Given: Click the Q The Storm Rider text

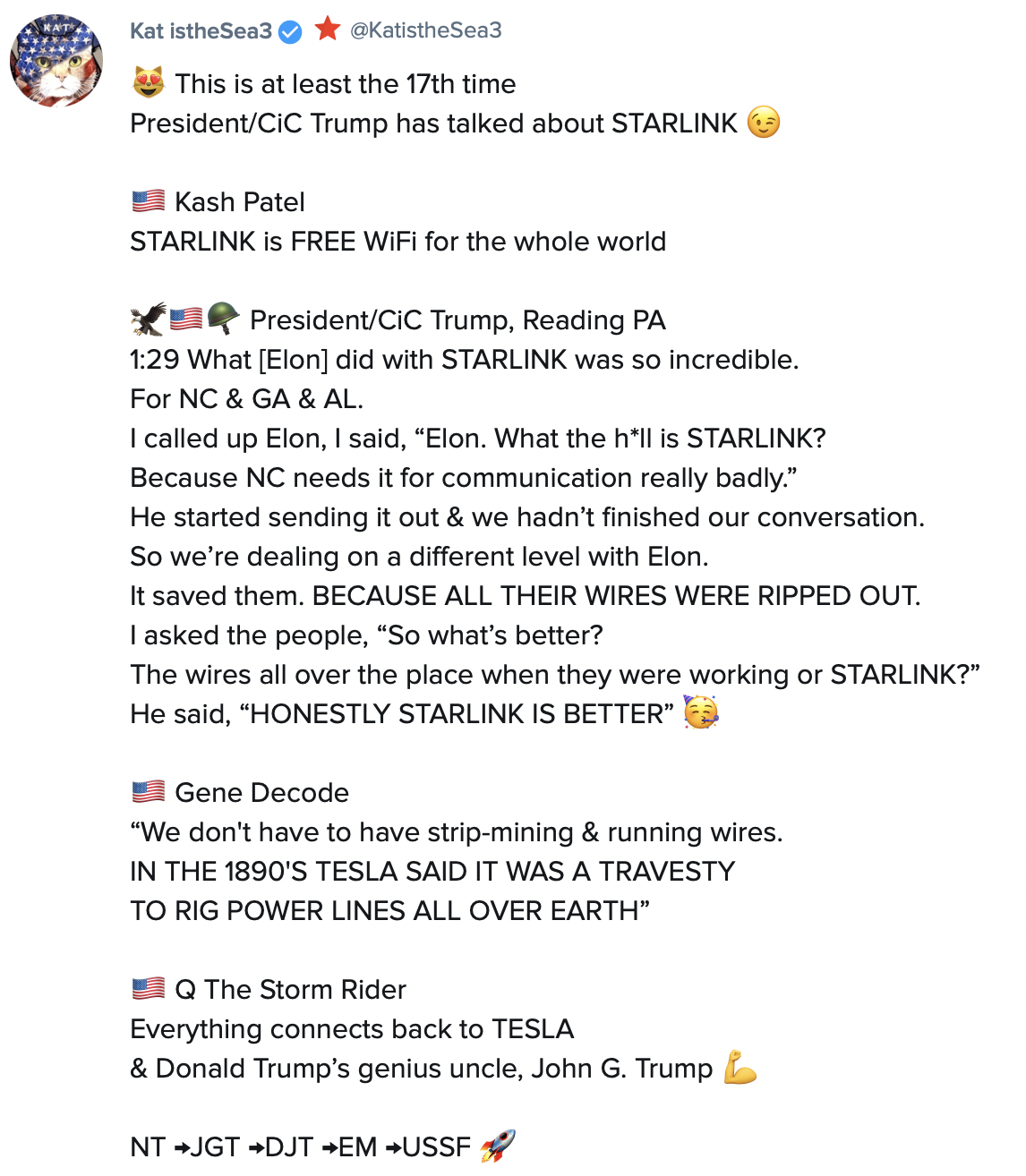Looking at the screenshot, I should click(x=290, y=990).
